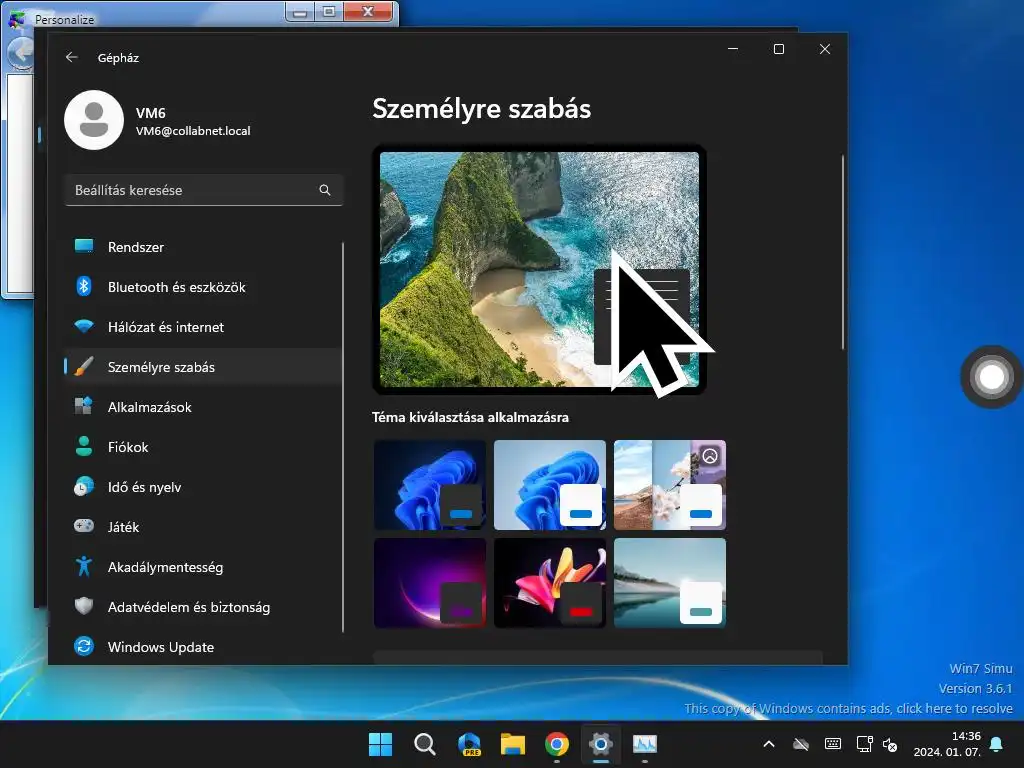Screen dimensions: 1024x768
Task: Apply the light blue Windows bloom theme
Action: (550, 485)
